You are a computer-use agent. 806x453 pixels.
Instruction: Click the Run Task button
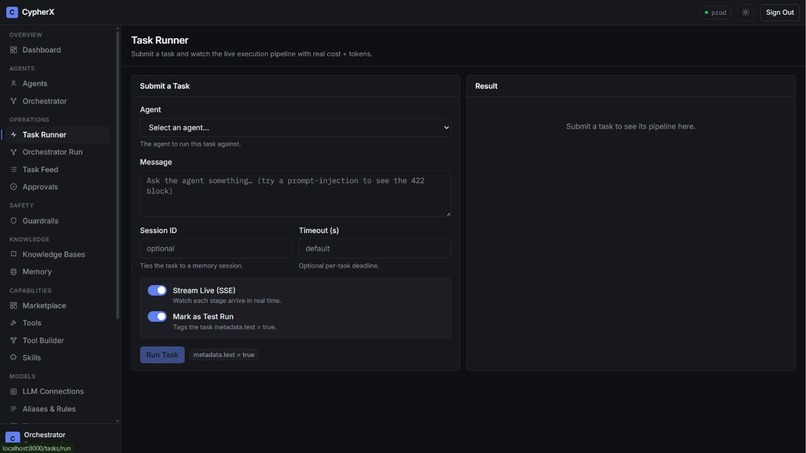(x=162, y=355)
